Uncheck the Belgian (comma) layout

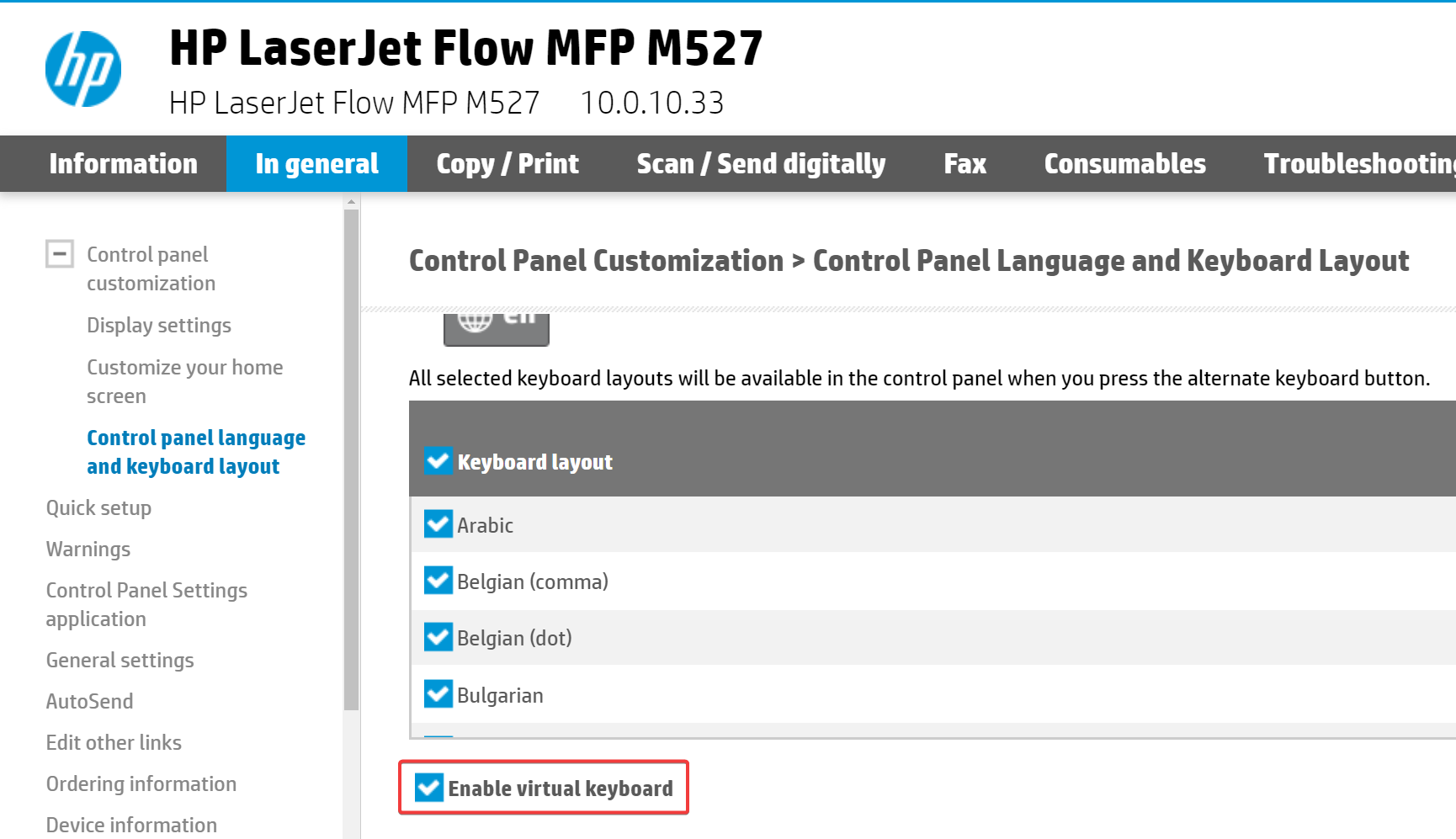pyautogui.click(x=438, y=581)
